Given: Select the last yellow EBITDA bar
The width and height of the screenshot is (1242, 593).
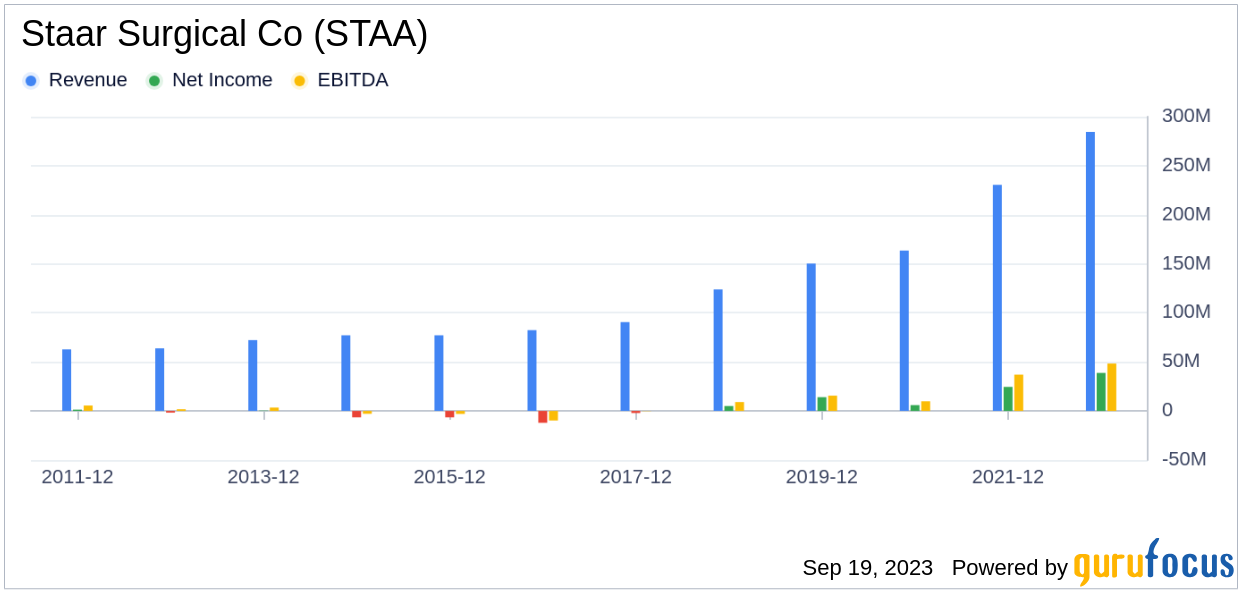Looking at the screenshot, I should pyautogui.click(x=1112, y=387).
